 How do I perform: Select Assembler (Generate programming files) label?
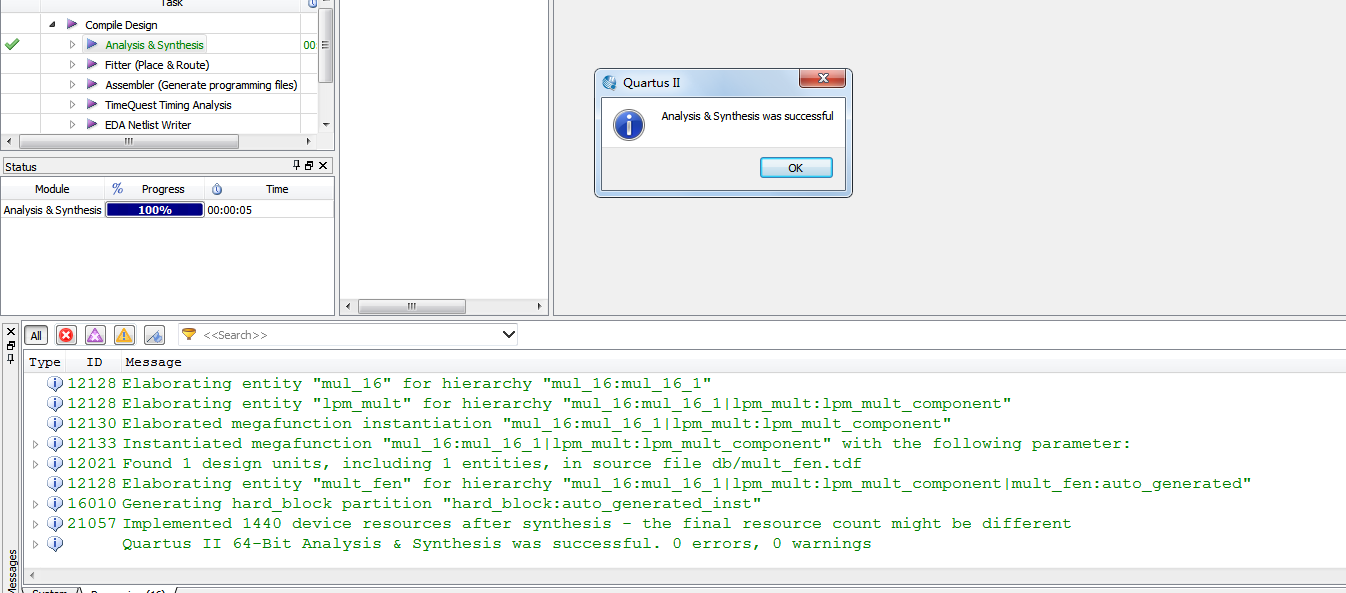click(201, 85)
